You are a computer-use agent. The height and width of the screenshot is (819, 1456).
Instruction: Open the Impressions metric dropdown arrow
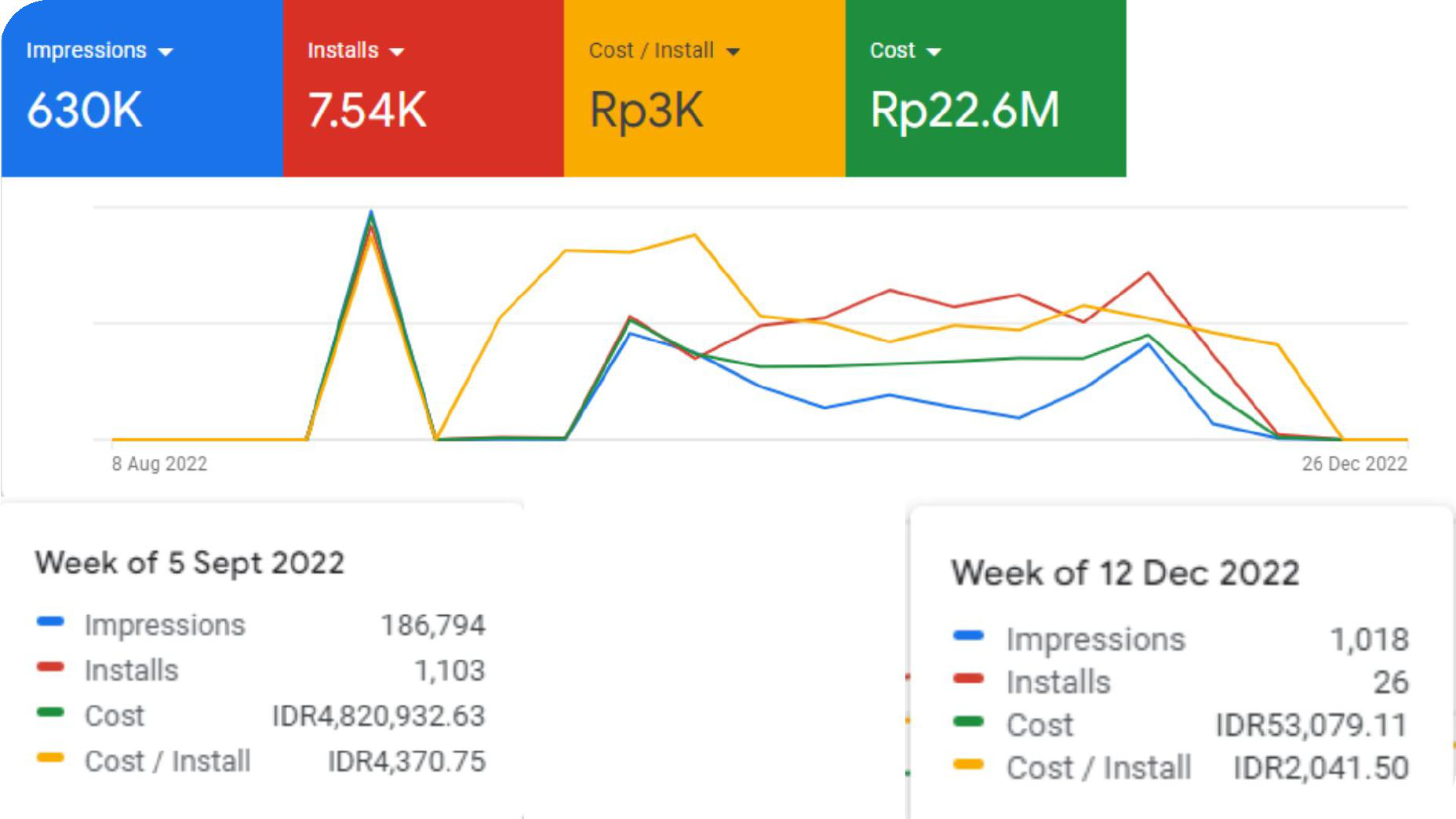tap(166, 53)
